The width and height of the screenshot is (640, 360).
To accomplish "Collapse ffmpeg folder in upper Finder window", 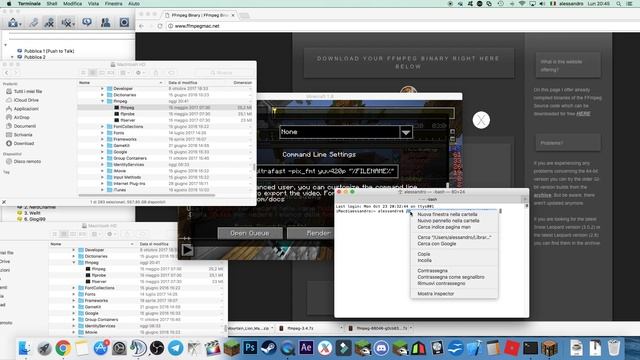I will pos(102,101).
